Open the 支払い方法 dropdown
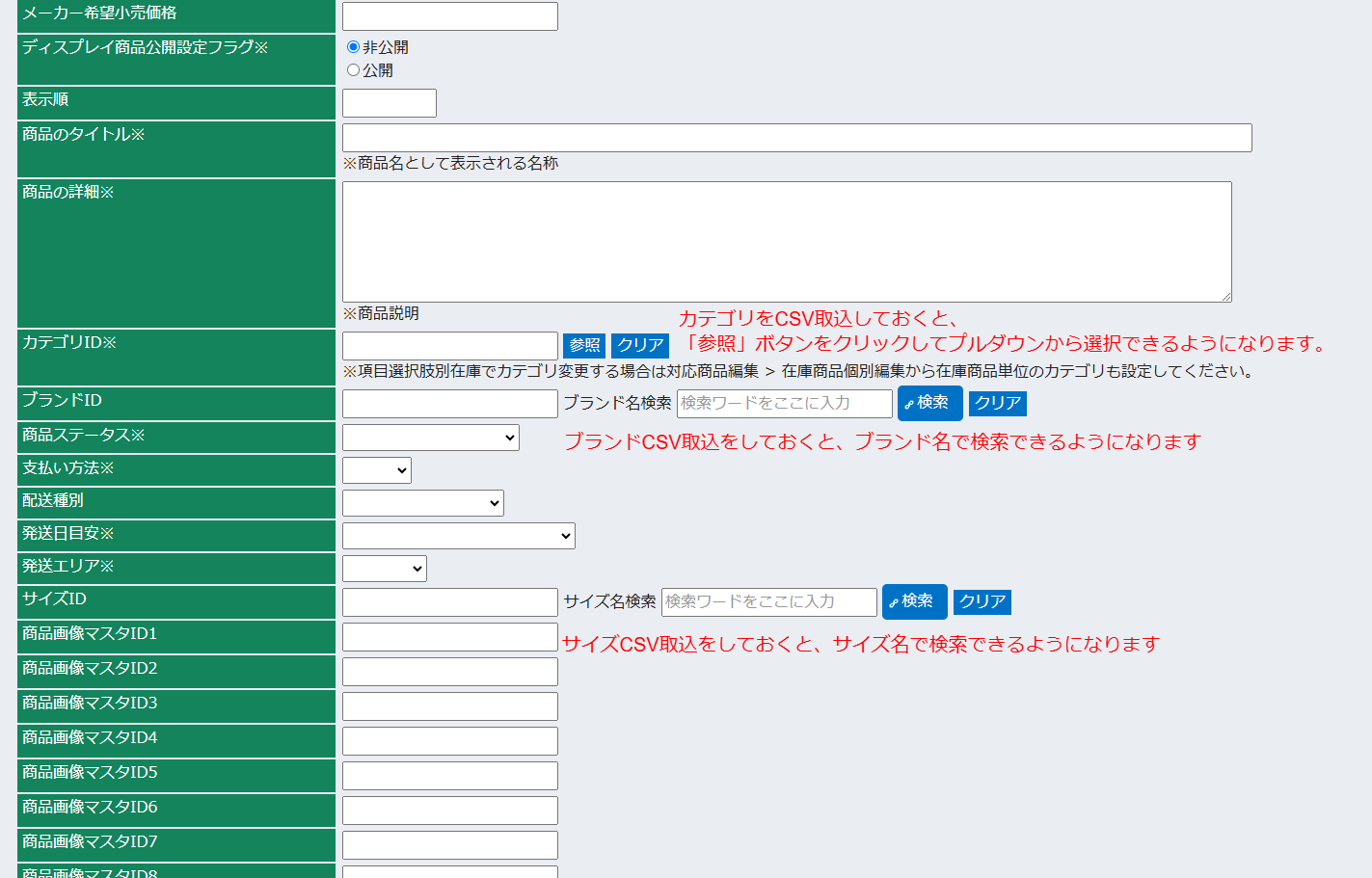1372x878 pixels. point(377,470)
